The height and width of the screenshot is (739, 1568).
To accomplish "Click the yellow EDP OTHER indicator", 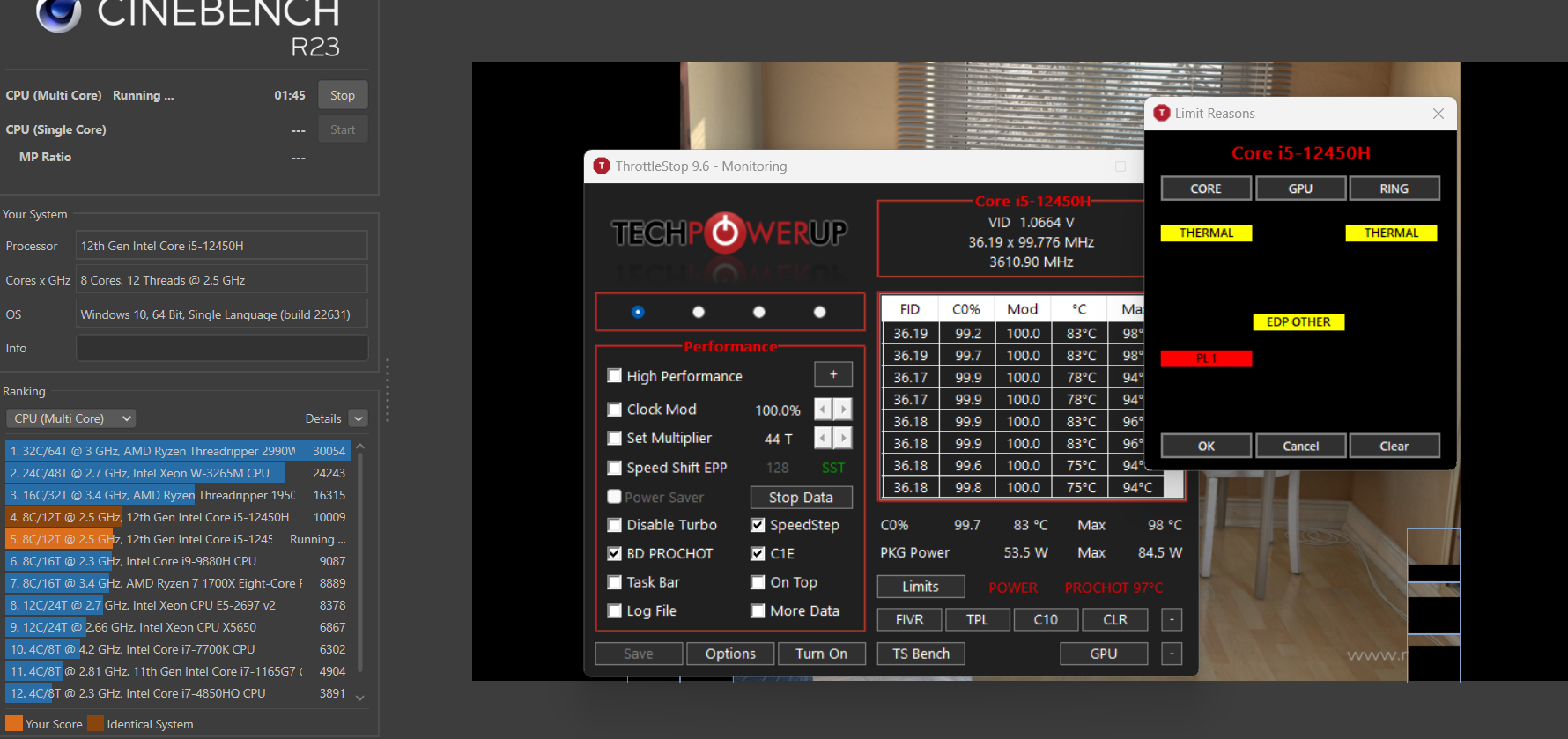I will coord(1298,322).
